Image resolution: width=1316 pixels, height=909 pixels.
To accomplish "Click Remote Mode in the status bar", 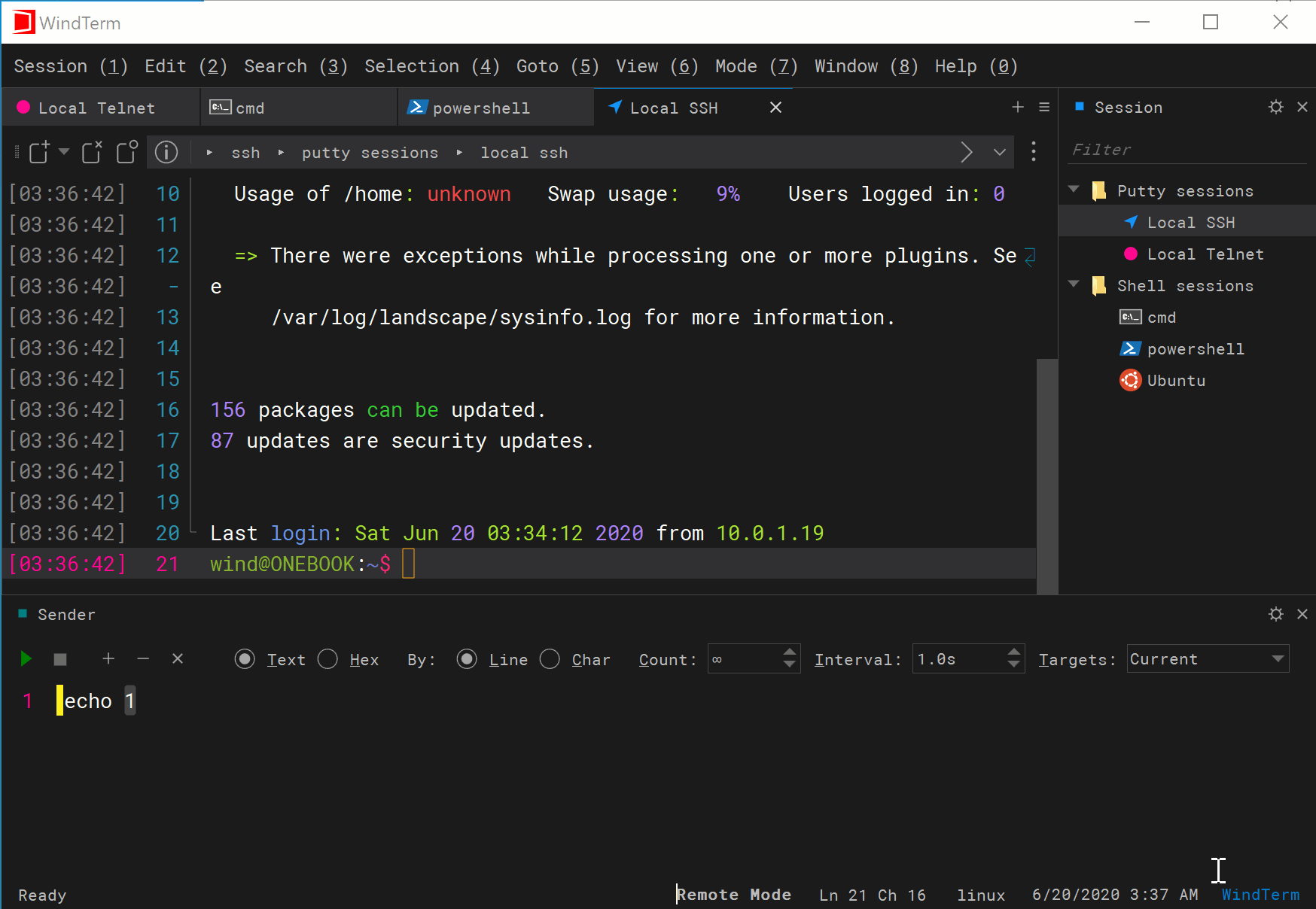I will point(733,895).
